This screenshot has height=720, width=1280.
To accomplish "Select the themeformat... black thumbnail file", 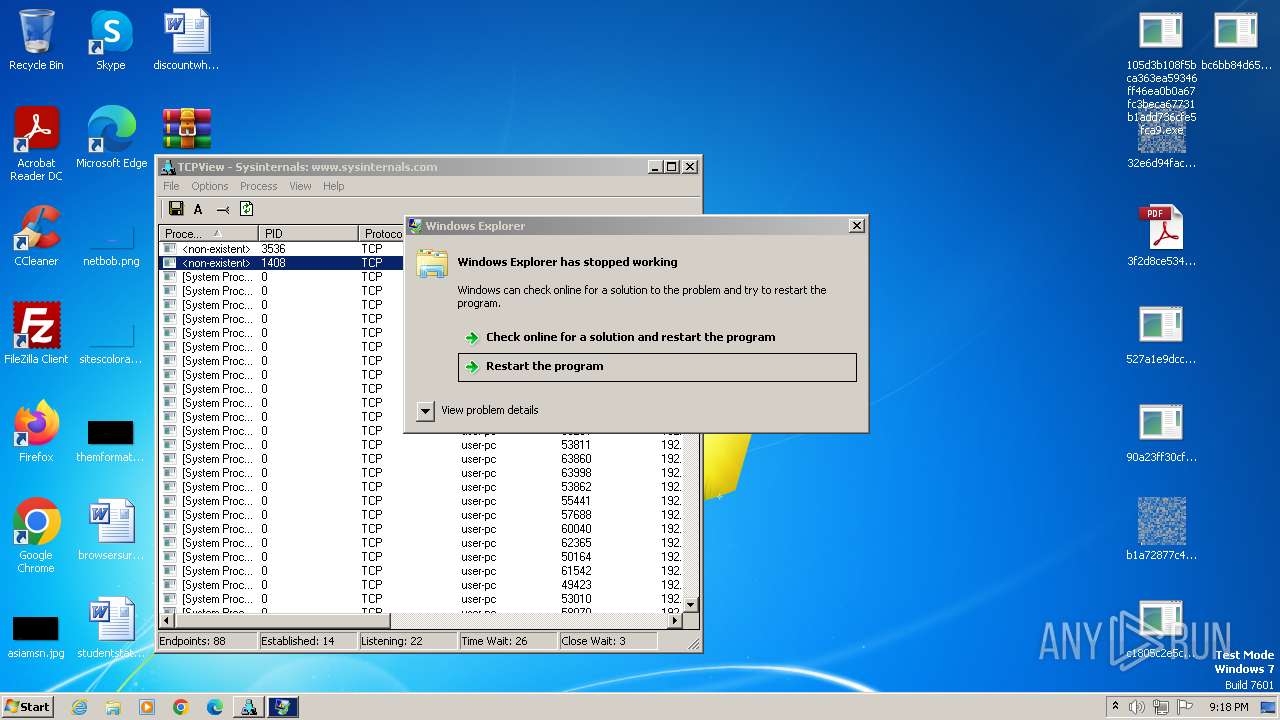I will click(x=111, y=440).
